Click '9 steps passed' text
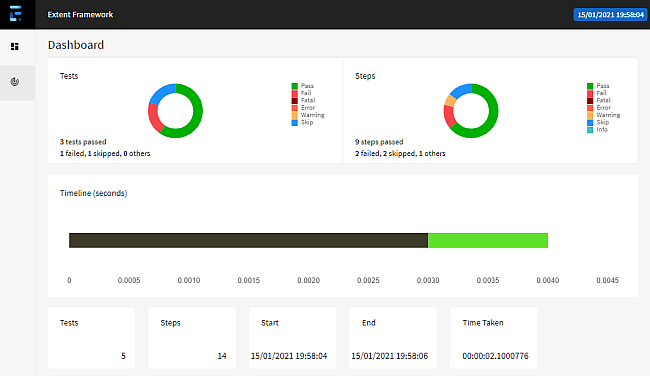The height and width of the screenshot is (376, 650). pyautogui.click(x=379, y=142)
